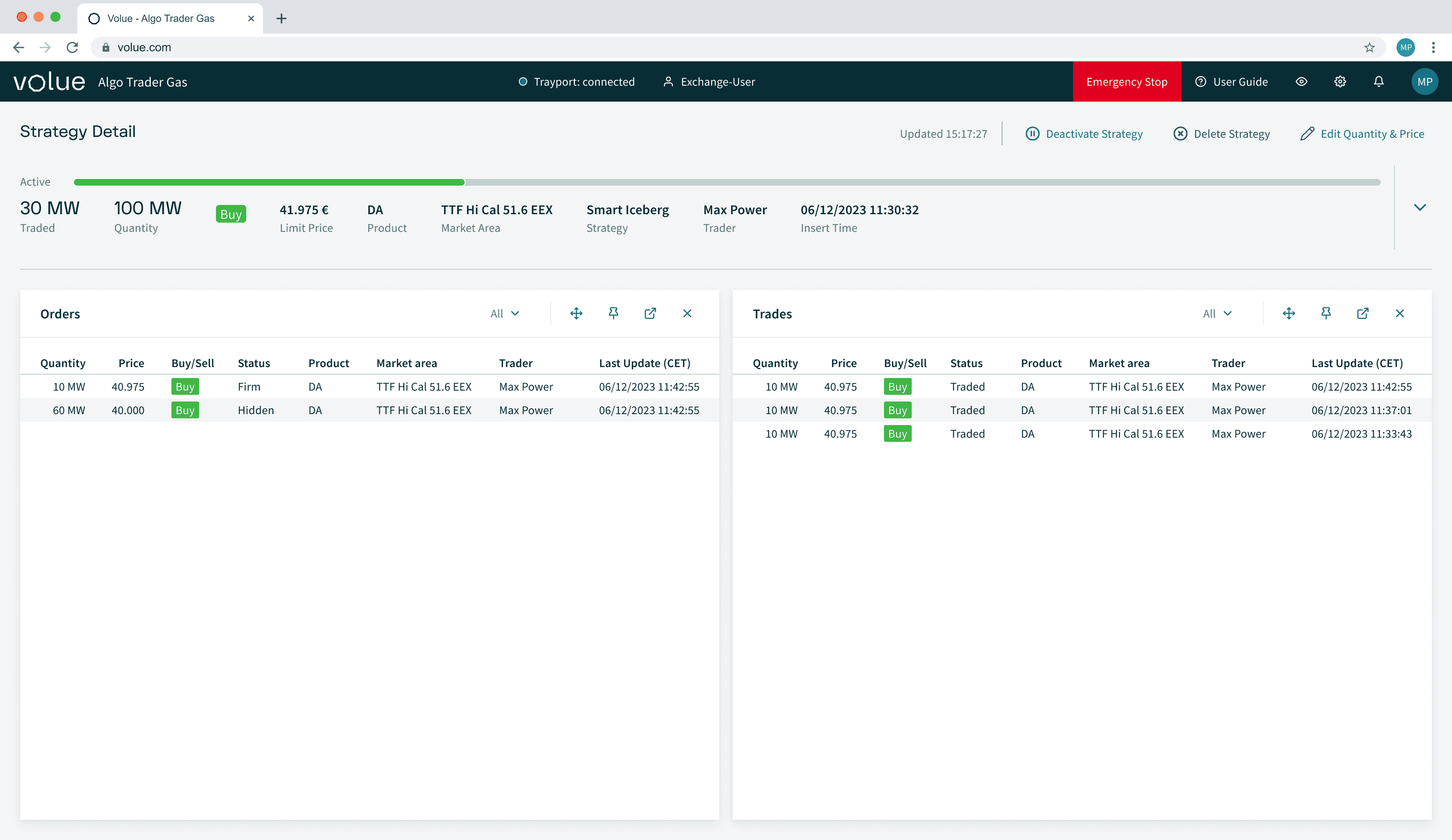Open the Orders panel in new window
Image resolution: width=1452 pixels, height=840 pixels.
point(650,313)
